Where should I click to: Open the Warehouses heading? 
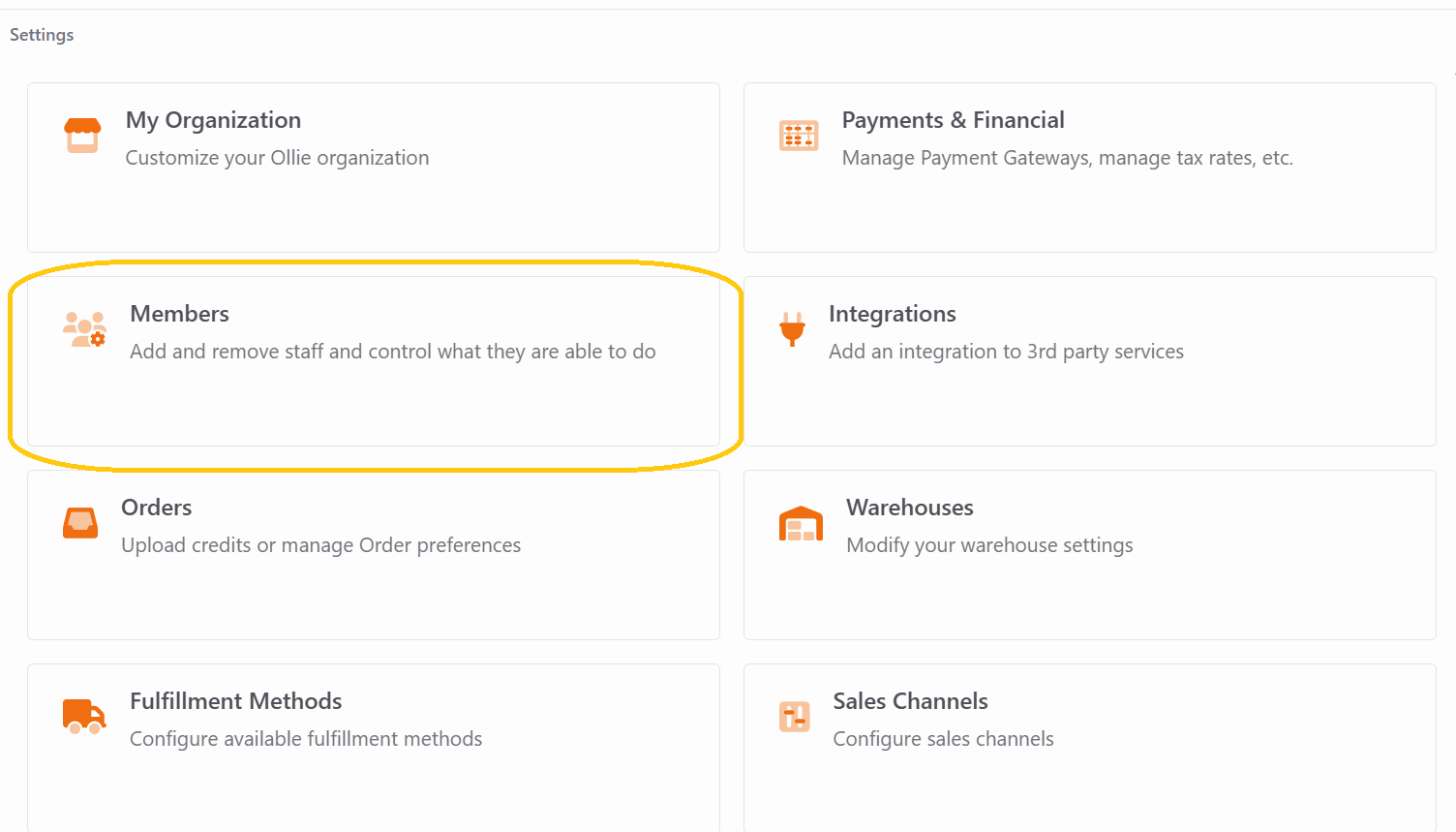coord(910,508)
